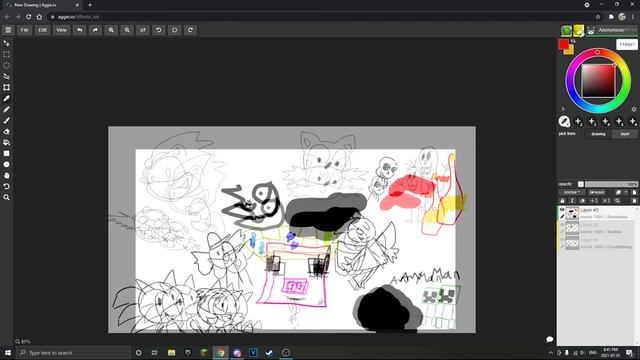Viewport: 640px width, 360px height.
Task: Open the View menu
Action: click(61, 30)
